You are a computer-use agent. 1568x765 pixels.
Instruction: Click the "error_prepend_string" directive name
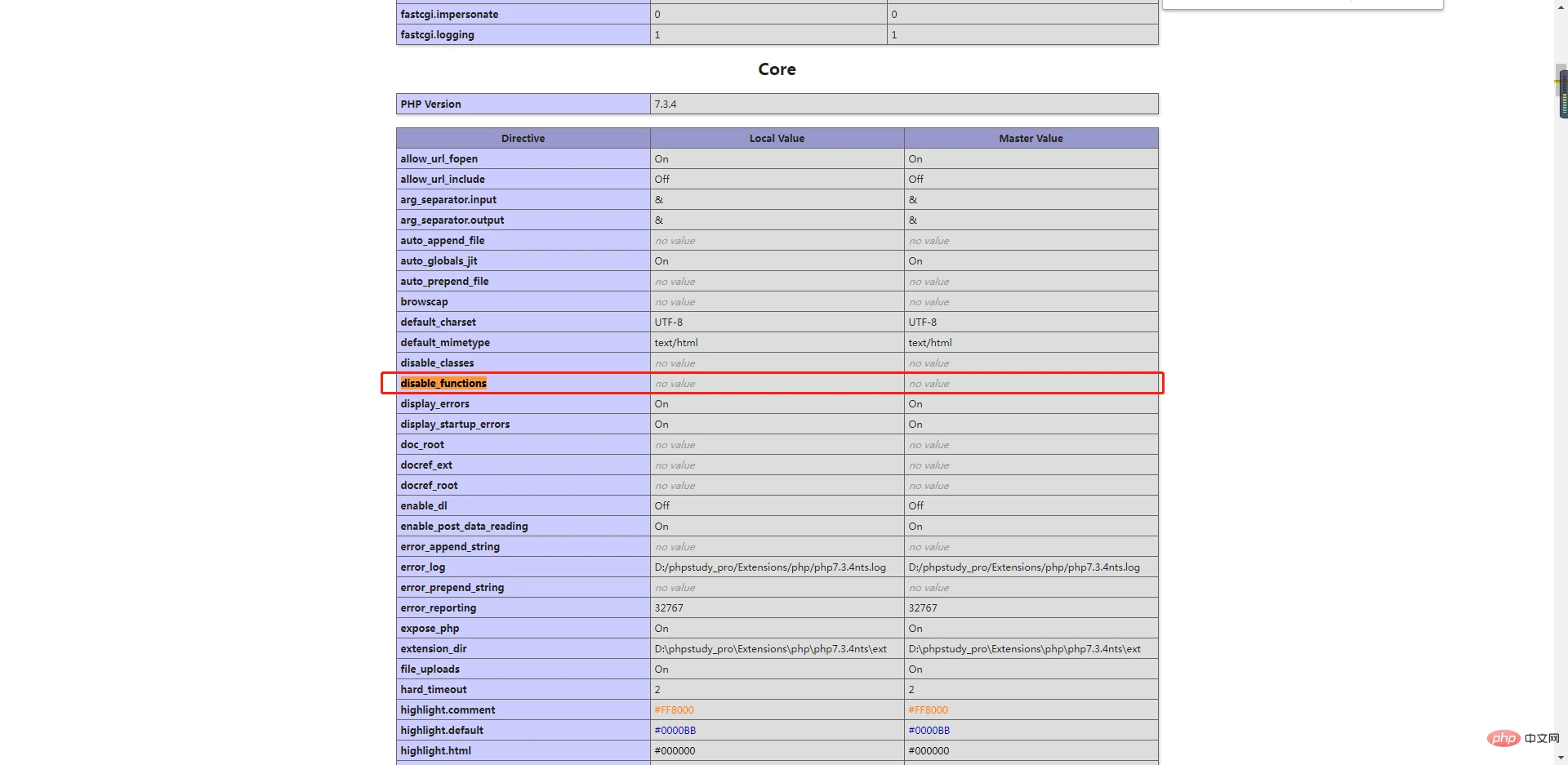click(x=452, y=588)
